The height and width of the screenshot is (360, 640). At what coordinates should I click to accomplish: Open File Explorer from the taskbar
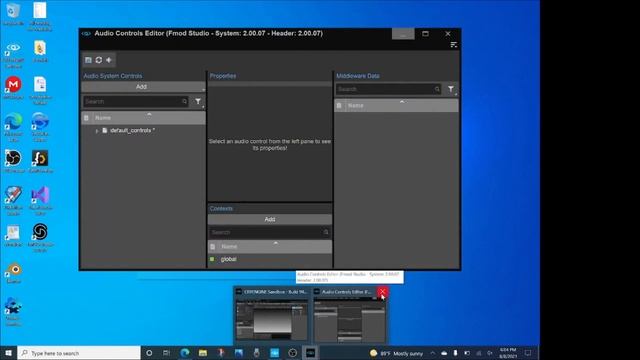203,353
